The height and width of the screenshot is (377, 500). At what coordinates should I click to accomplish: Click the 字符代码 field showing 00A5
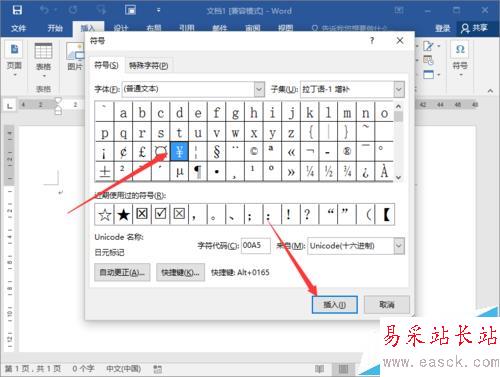(255, 246)
